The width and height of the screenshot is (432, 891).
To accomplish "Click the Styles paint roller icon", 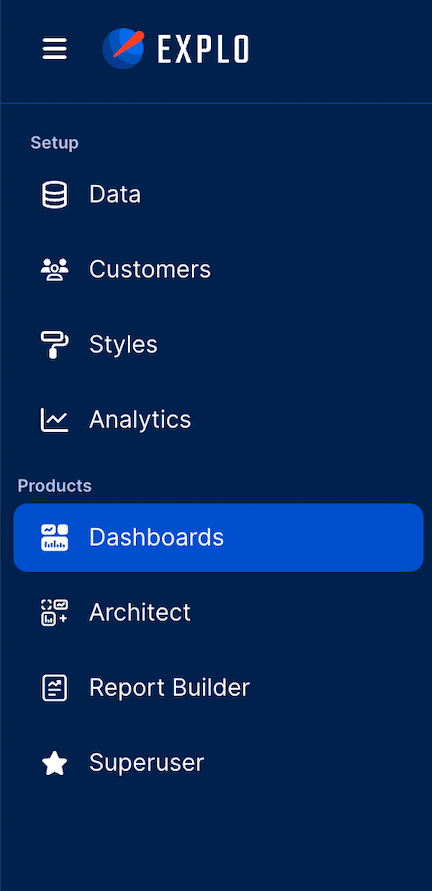I will point(55,344).
